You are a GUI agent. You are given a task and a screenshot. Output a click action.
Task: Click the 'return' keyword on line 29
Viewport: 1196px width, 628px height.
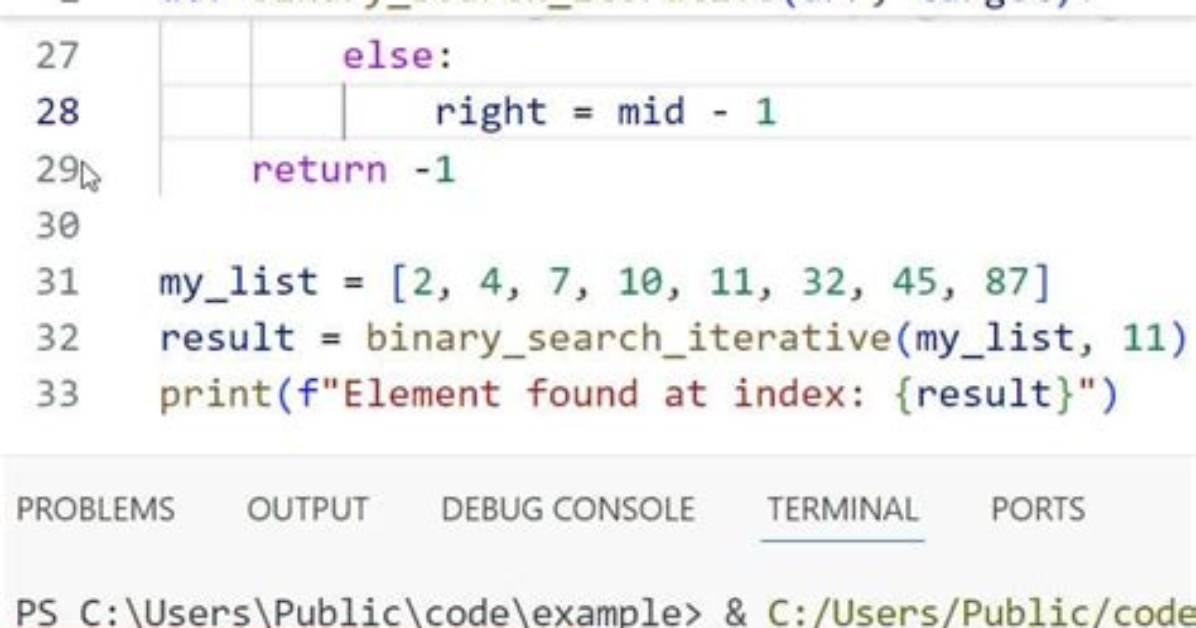point(319,169)
